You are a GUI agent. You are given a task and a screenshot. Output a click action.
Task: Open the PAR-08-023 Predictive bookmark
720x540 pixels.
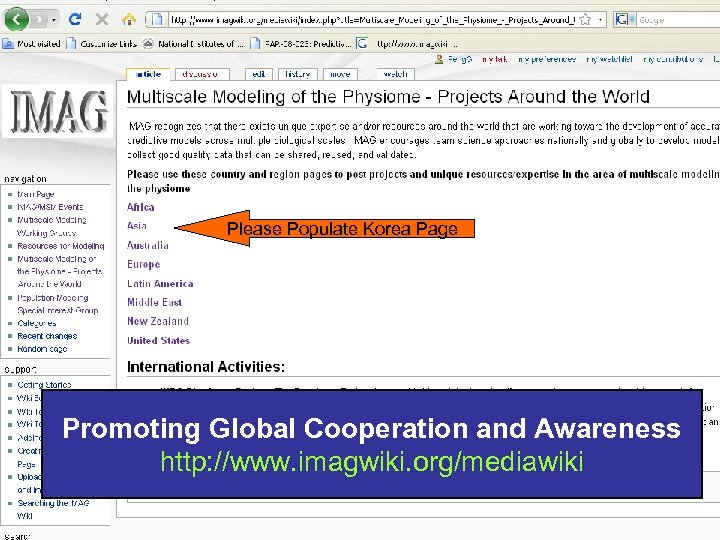click(x=301, y=44)
